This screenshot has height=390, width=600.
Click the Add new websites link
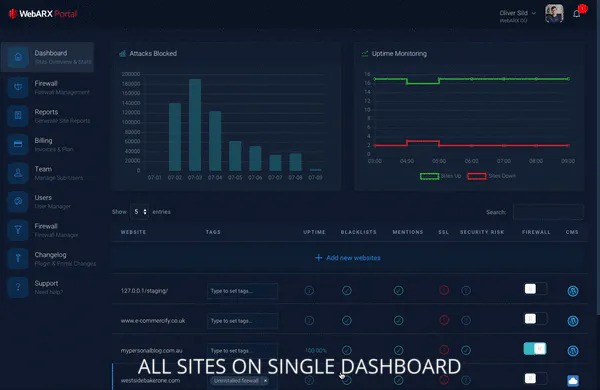[x=347, y=258]
